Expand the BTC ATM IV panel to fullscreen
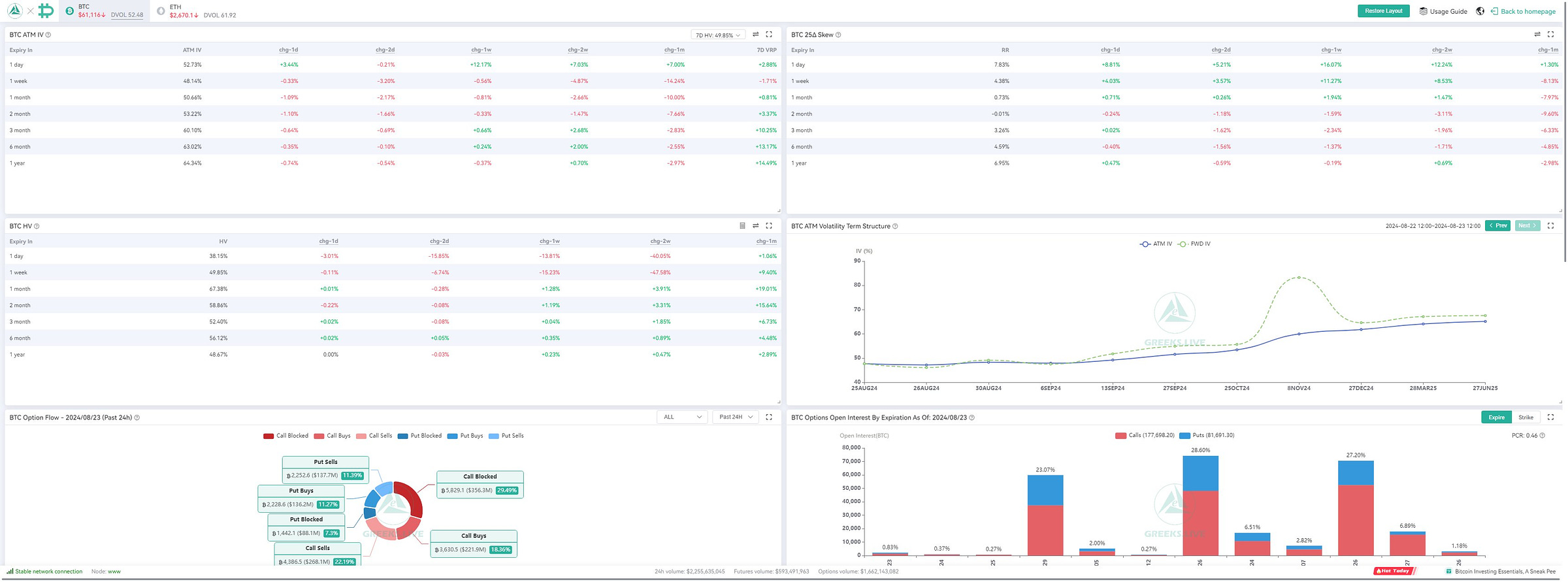The image size is (1568, 582). pyautogui.click(x=769, y=35)
